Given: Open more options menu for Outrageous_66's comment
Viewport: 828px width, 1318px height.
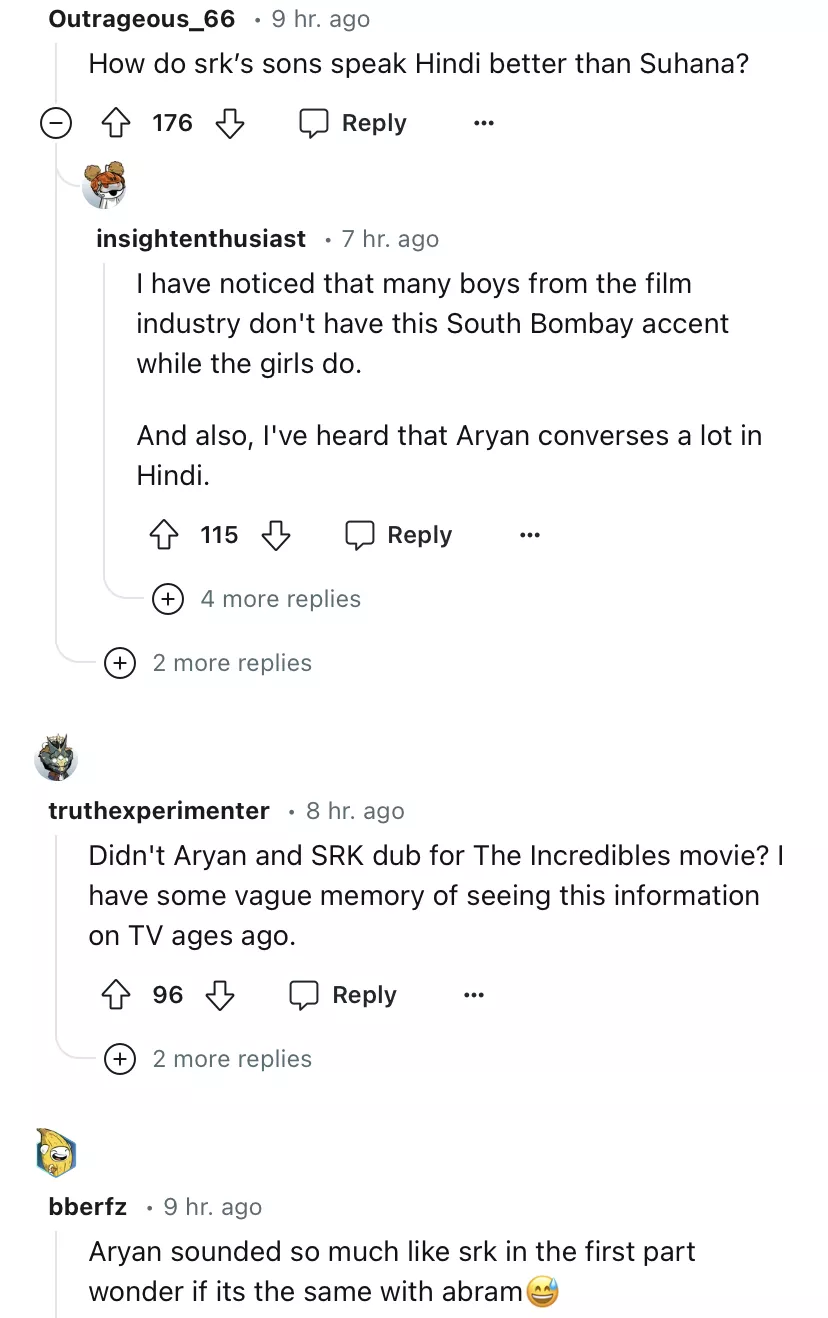Looking at the screenshot, I should 484,124.
